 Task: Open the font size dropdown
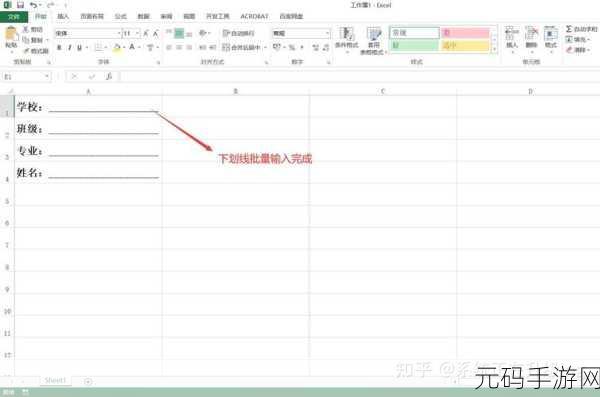(x=138, y=34)
